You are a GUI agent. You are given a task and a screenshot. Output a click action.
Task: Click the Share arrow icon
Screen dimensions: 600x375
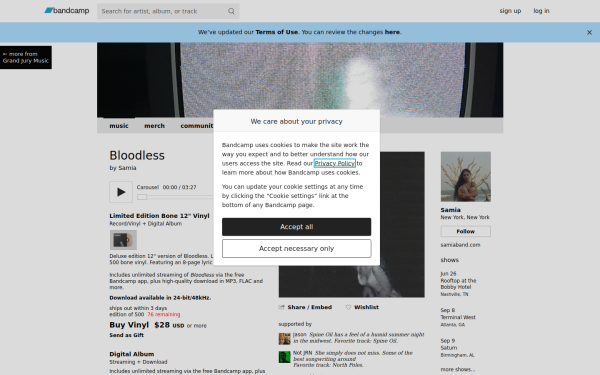(282, 307)
